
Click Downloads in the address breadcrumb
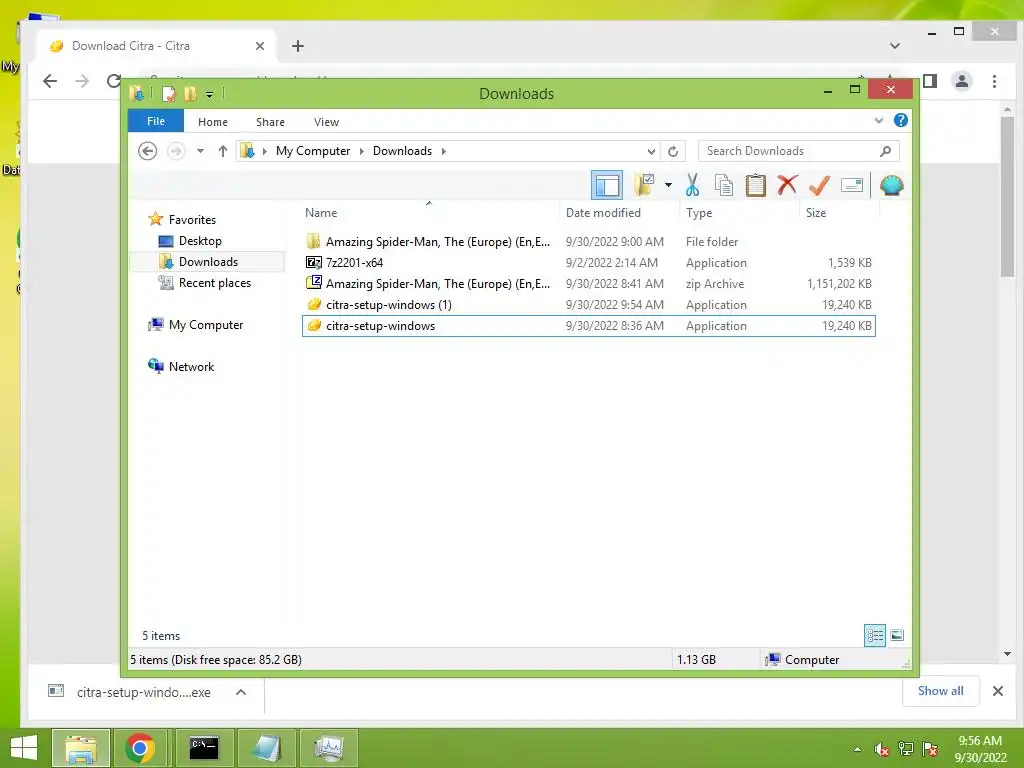point(402,151)
